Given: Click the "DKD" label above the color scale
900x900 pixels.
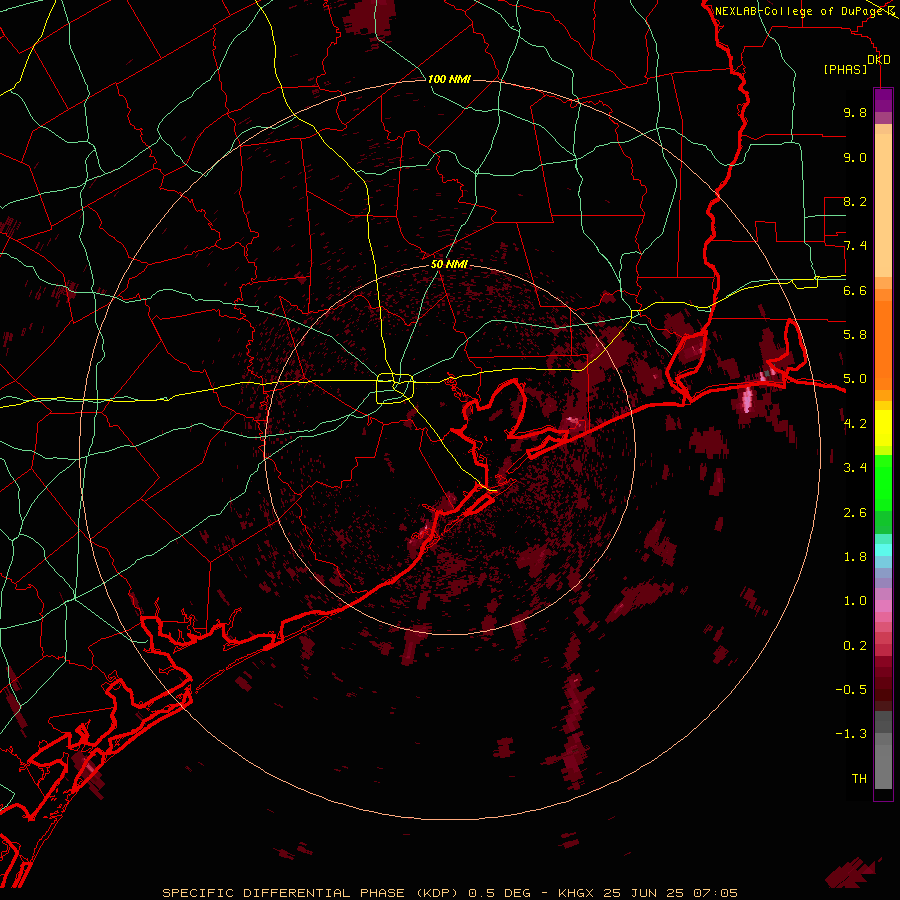Looking at the screenshot, I should pos(879,60).
